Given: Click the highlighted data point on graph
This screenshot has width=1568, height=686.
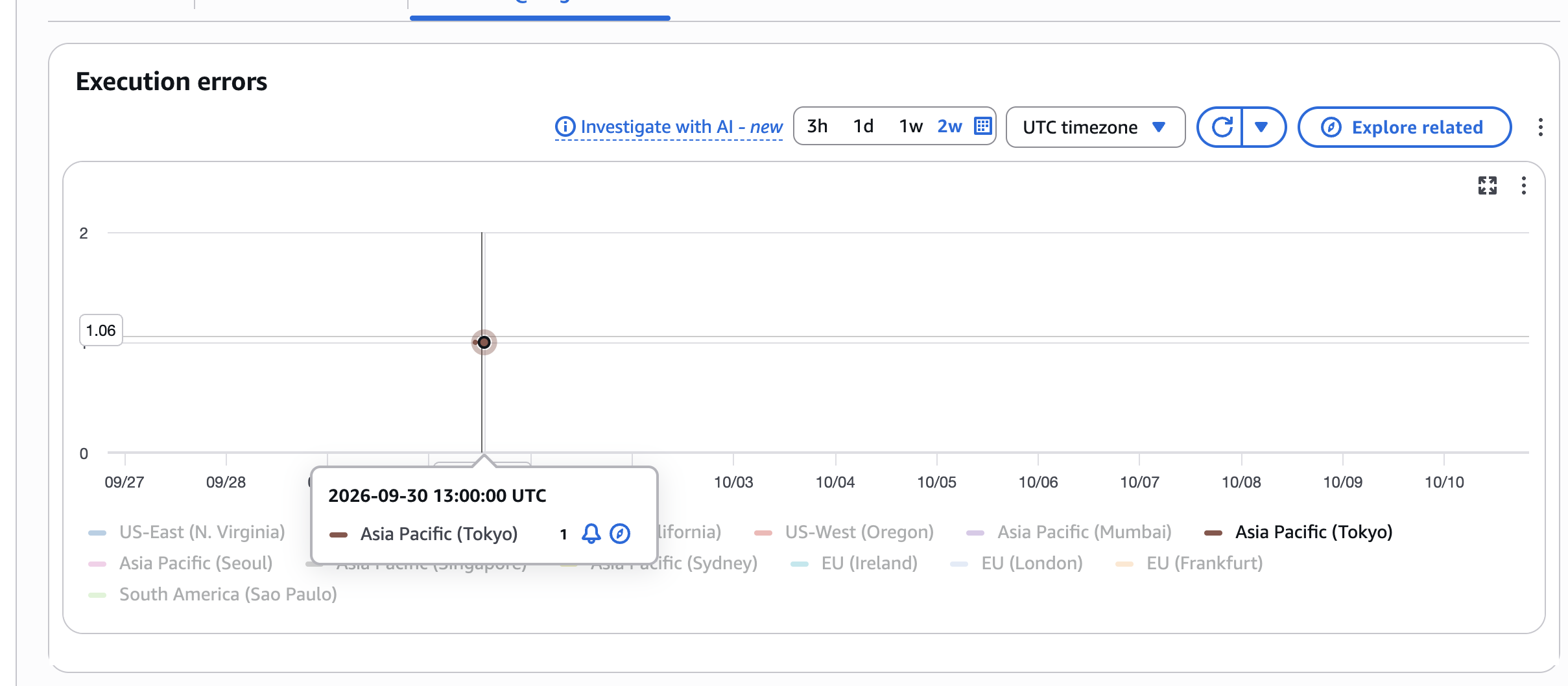Looking at the screenshot, I should pyautogui.click(x=484, y=342).
